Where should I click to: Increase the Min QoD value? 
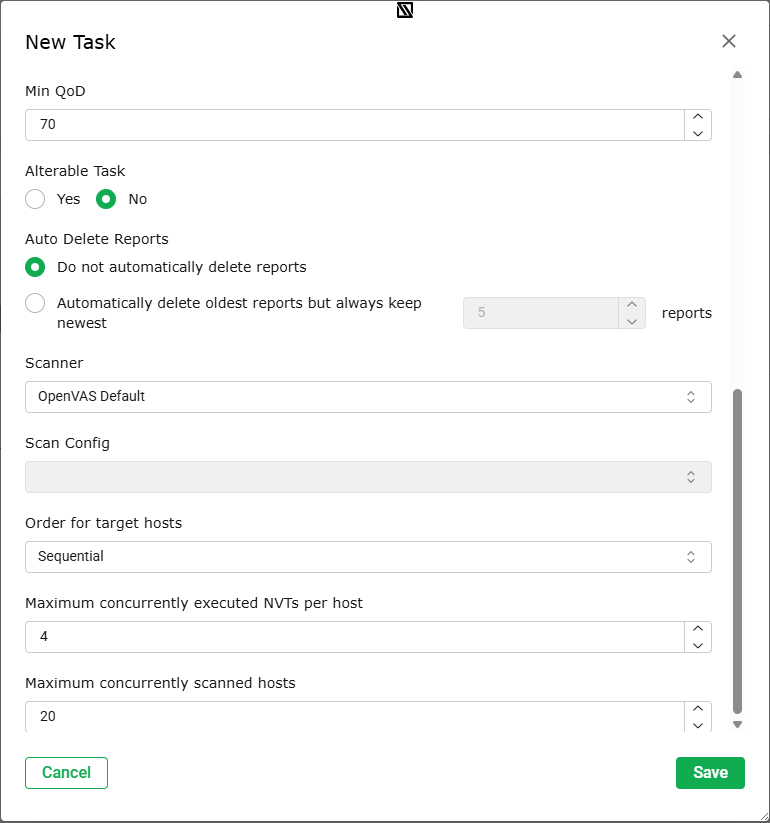click(x=698, y=117)
